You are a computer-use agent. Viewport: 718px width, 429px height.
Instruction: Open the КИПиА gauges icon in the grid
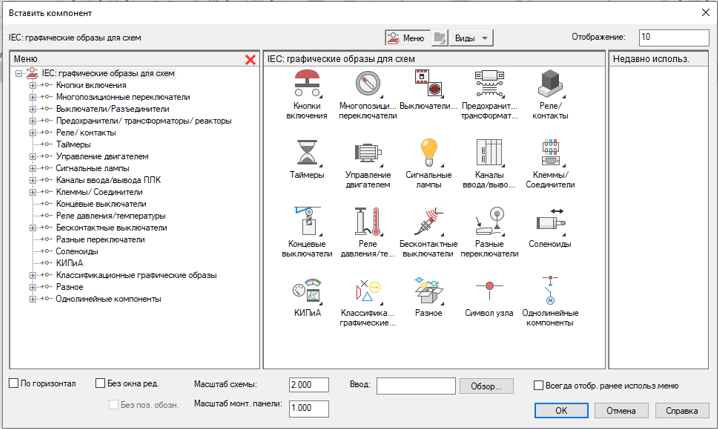click(x=307, y=291)
